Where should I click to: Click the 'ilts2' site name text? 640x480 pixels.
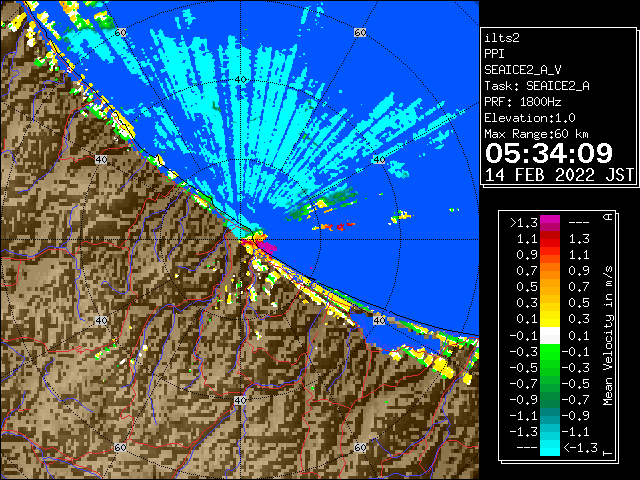502,38
